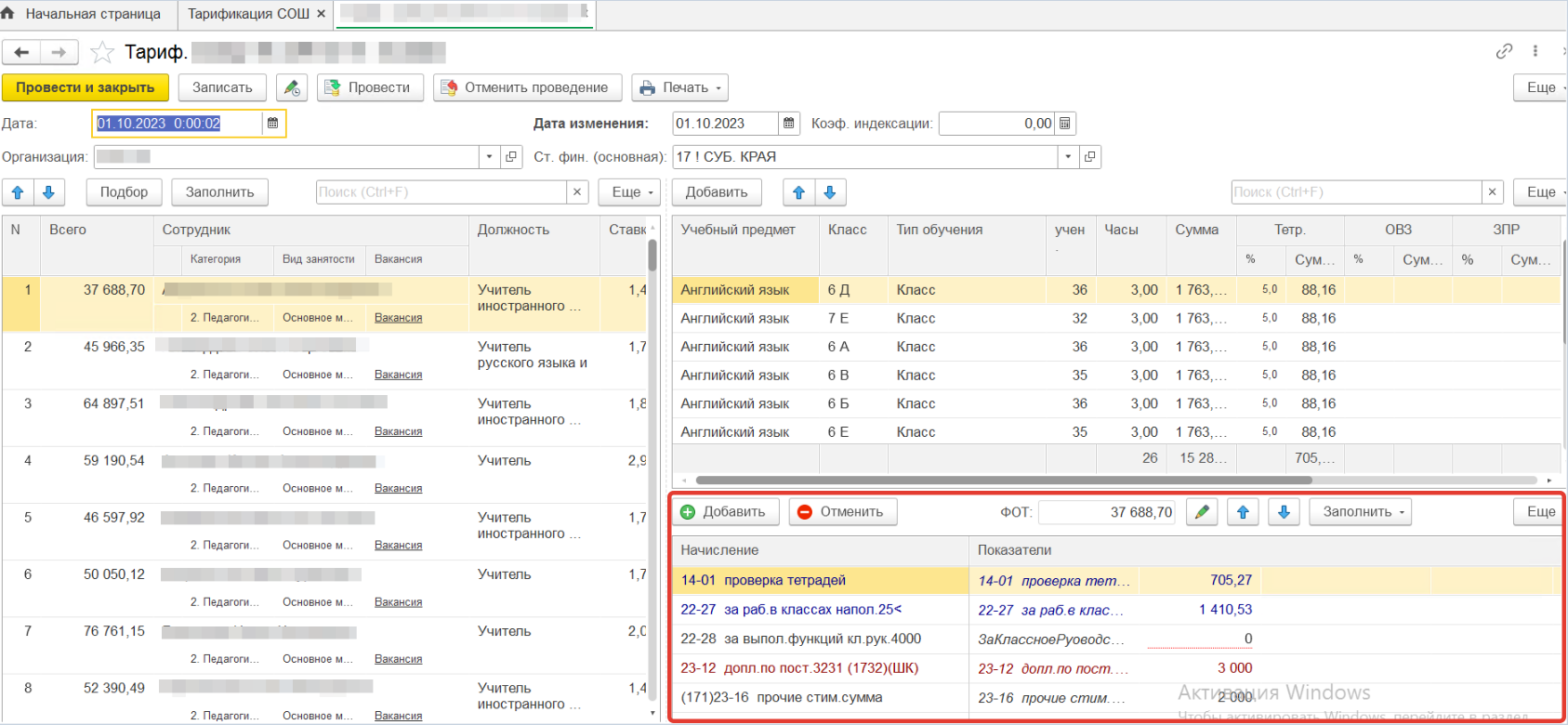This screenshot has height=725, width=1568.
Task: Expand the Организация dropdown list
Action: [x=490, y=157]
